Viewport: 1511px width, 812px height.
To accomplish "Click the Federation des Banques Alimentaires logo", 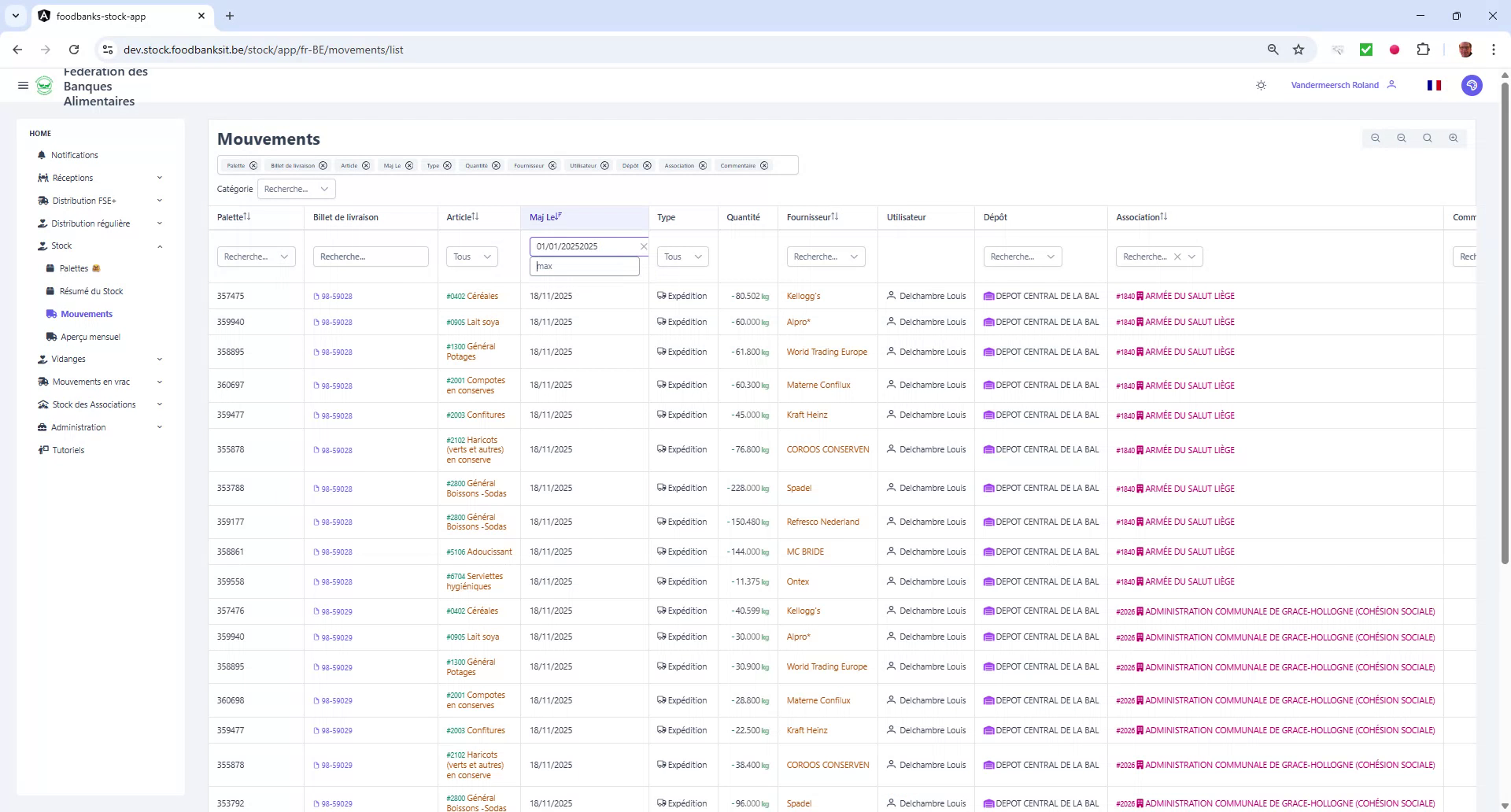I will 45,86.
